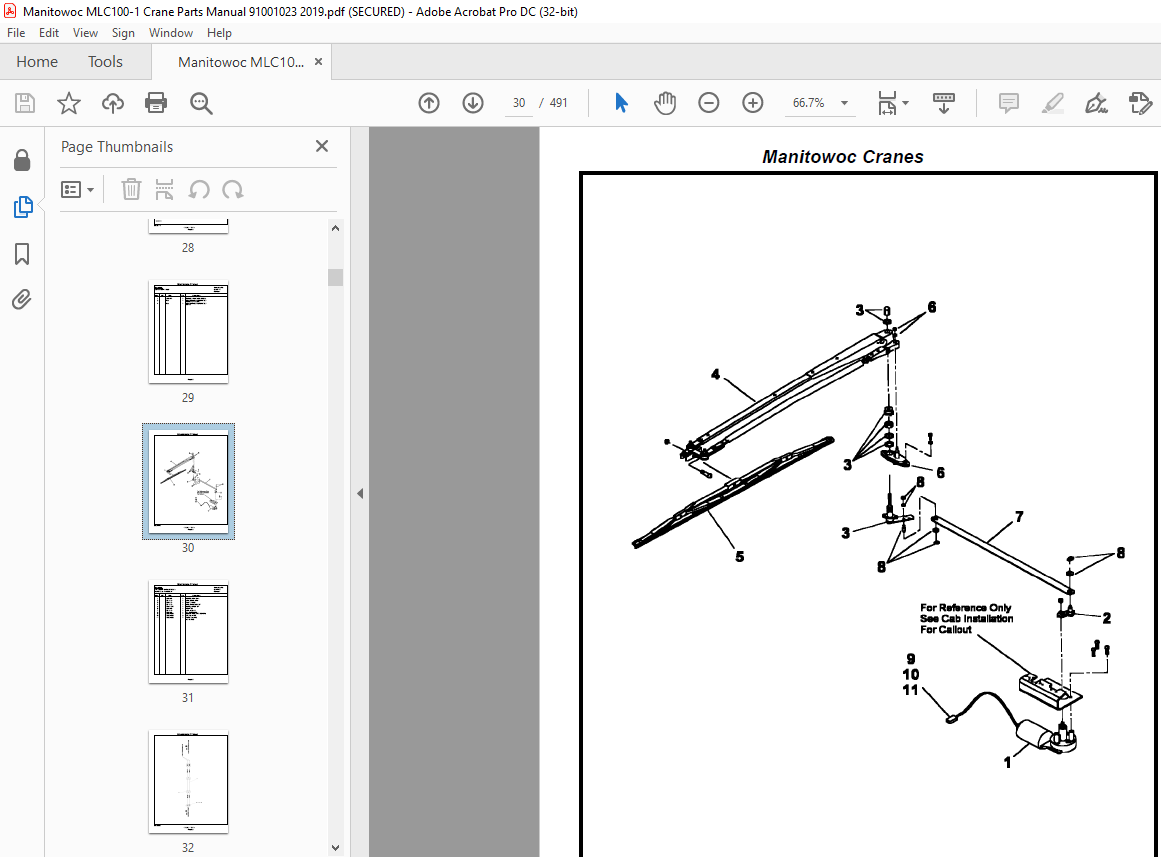Image resolution: width=1161 pixels, height=857 pixels.
Task: Click the thumbnails scrollbar thumb
Action: (x=335, y=277)
